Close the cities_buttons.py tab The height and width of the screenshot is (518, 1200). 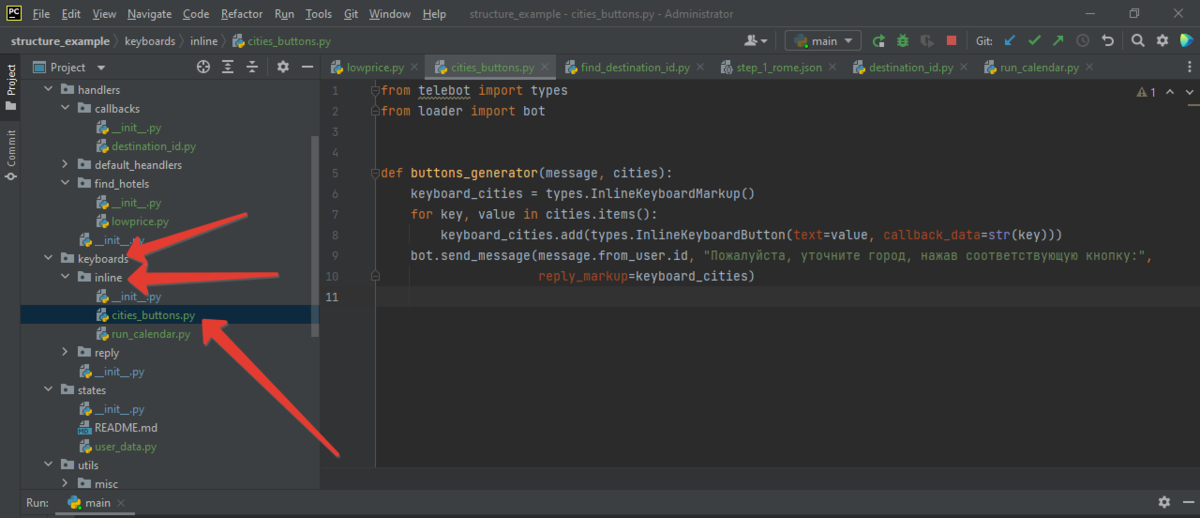point(547,68)
